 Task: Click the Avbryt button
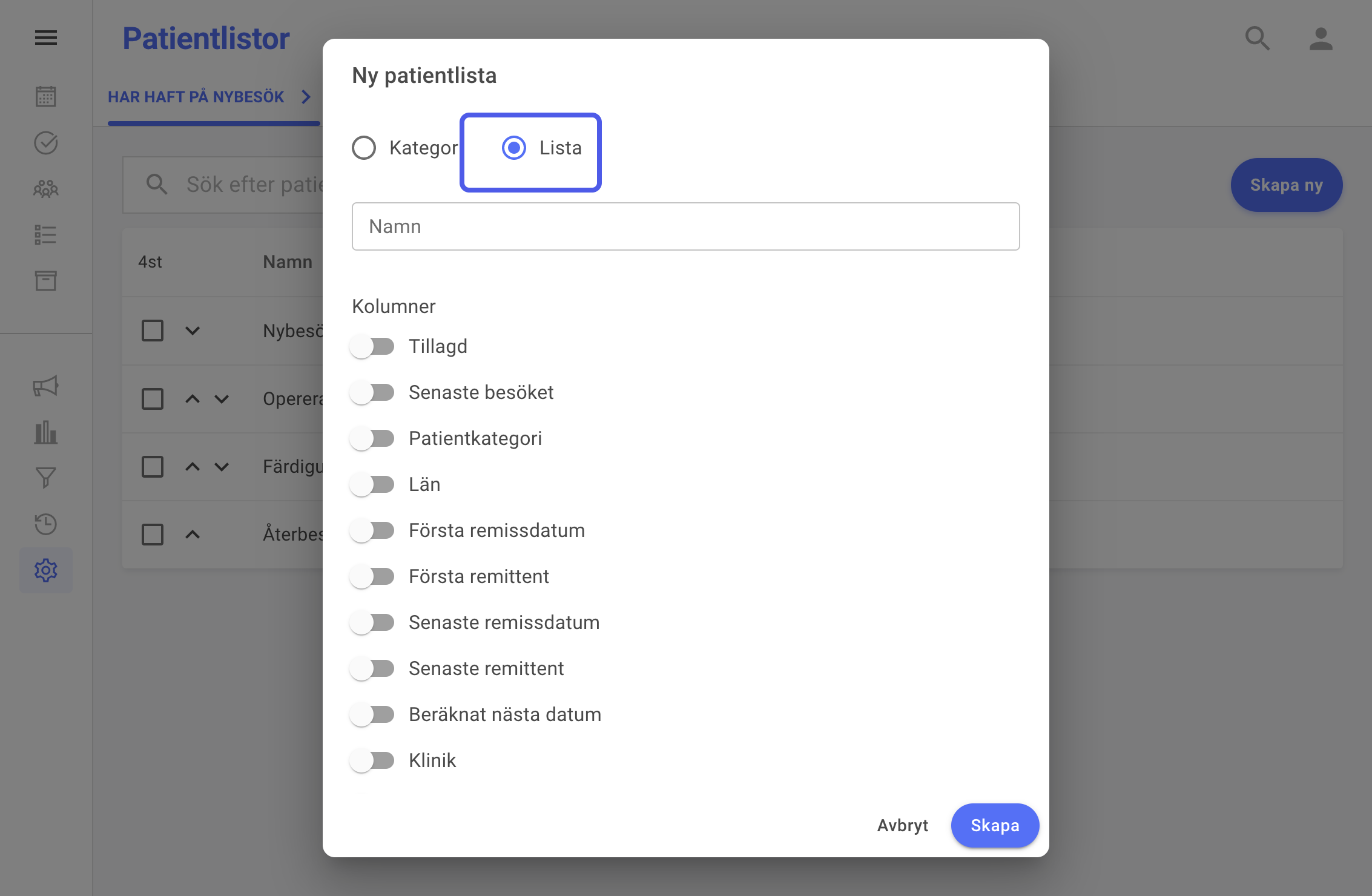(x=903, y=825)
